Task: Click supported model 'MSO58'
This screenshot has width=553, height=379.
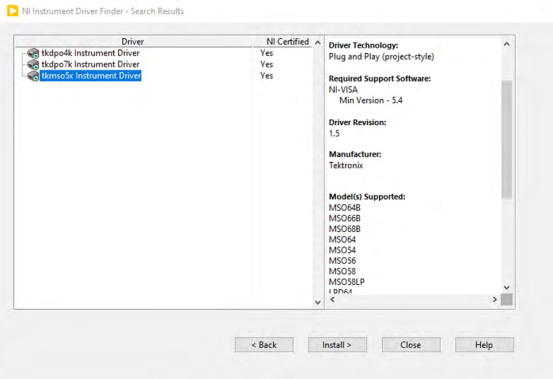Action: pyautogui.click(x=342, y=271)
